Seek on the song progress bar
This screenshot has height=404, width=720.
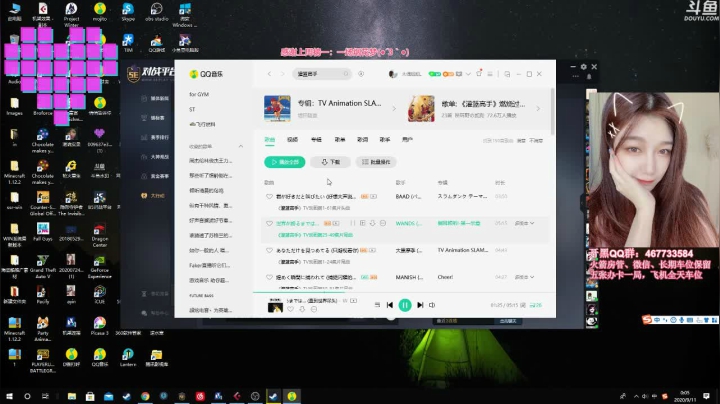pos(404,292)
